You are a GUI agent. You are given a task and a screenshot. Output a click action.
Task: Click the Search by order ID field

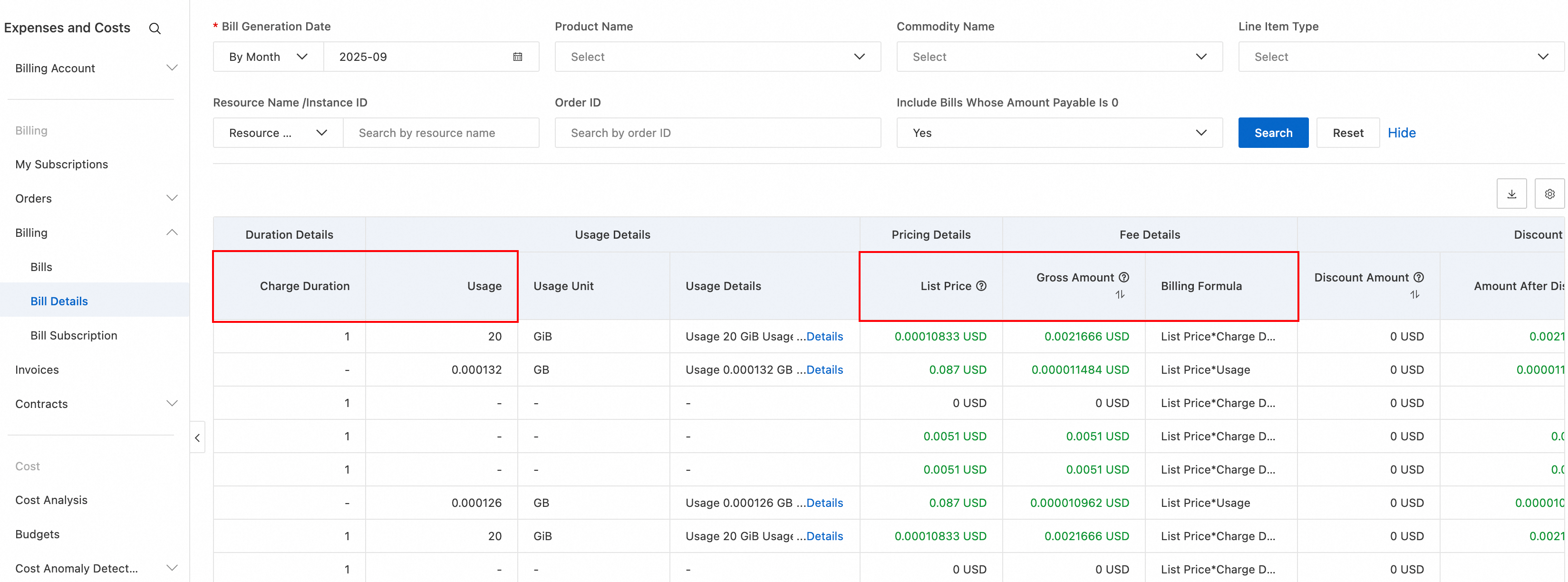[x=717, y=133]
